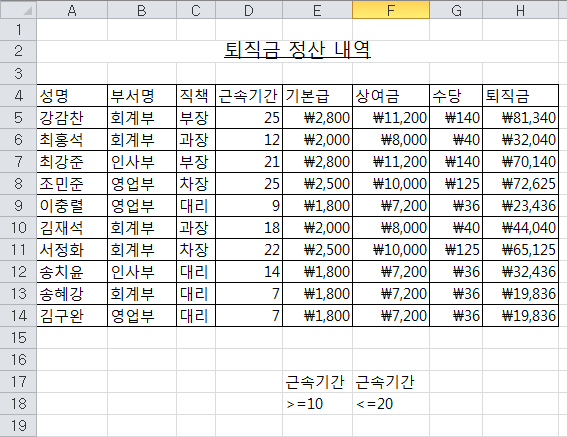This screenshot has height=437, width=567.
Task: Select column header B
Action: (142, 10)
